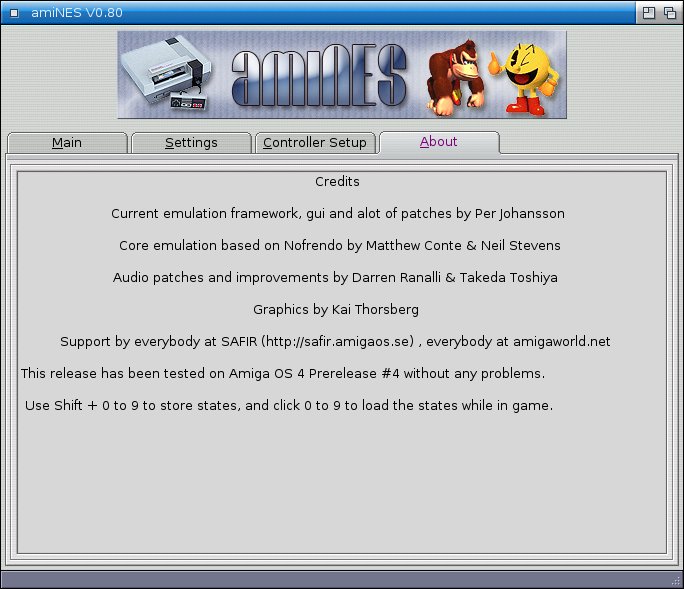Click the amiNES V0.80 title bar text
Screen dimensions: 684x589
tap(77, 13)
